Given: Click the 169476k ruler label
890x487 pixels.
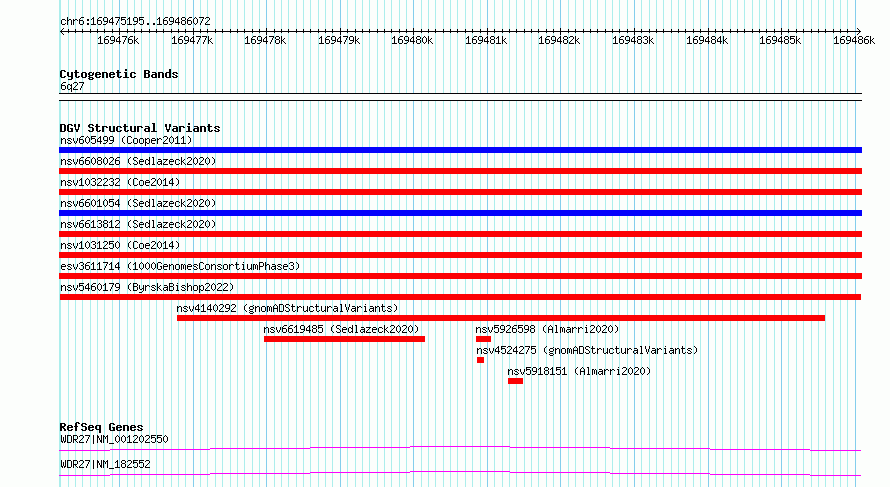Looking at the screenshot, I should [x=118, y=40].
